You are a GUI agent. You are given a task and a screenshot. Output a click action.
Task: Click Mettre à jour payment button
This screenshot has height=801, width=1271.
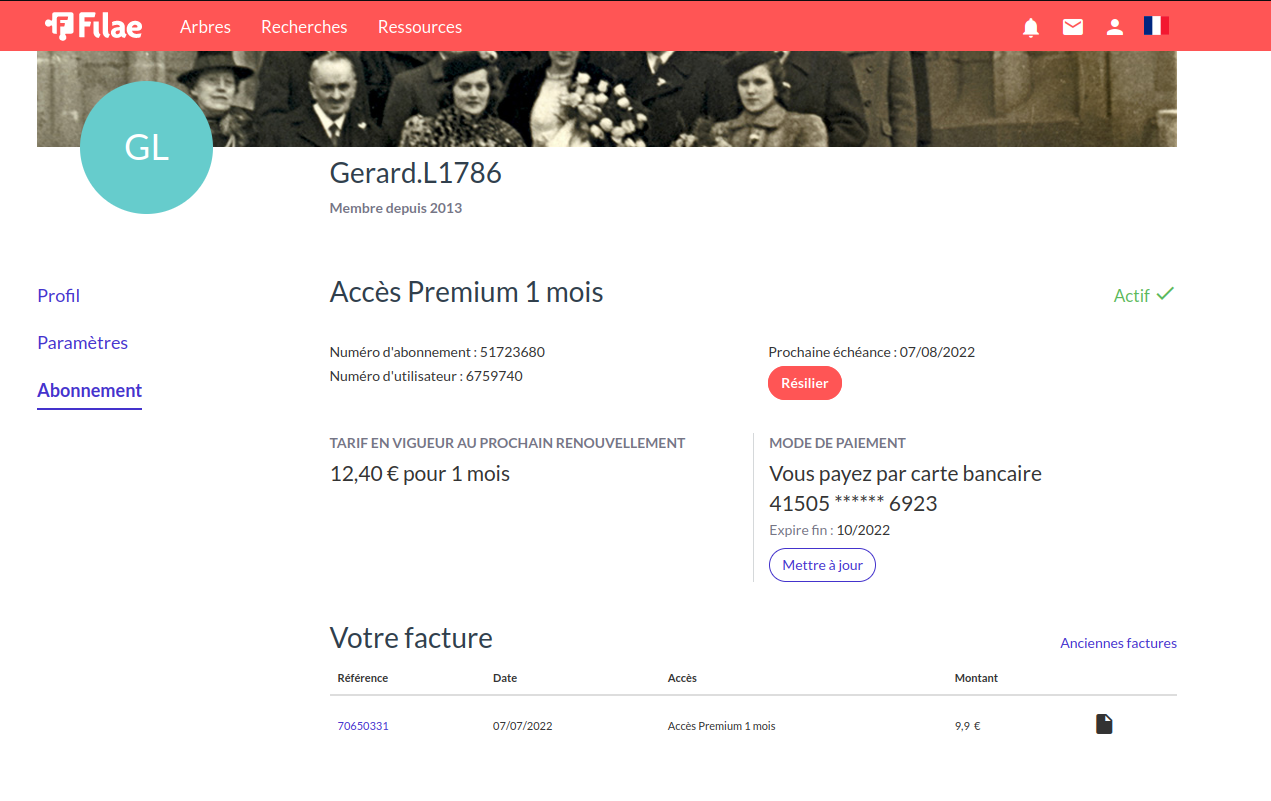tap(822, 565)
